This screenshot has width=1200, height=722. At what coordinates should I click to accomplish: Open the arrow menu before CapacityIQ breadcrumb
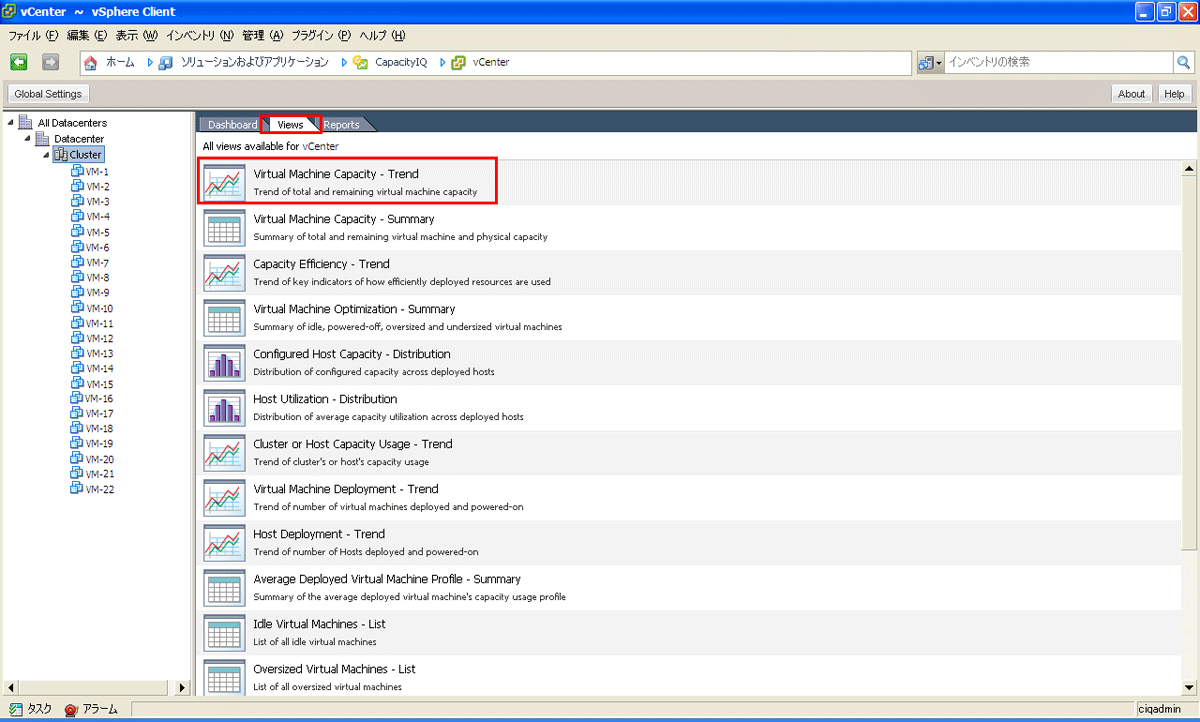coord(344,62)
